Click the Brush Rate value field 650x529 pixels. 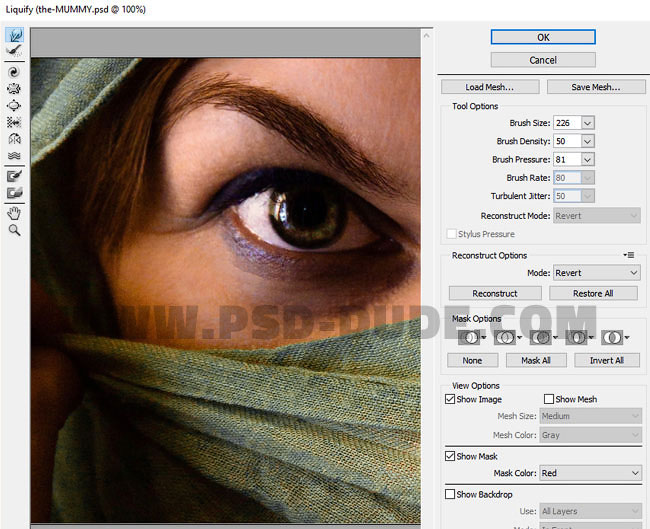[567, 177]
